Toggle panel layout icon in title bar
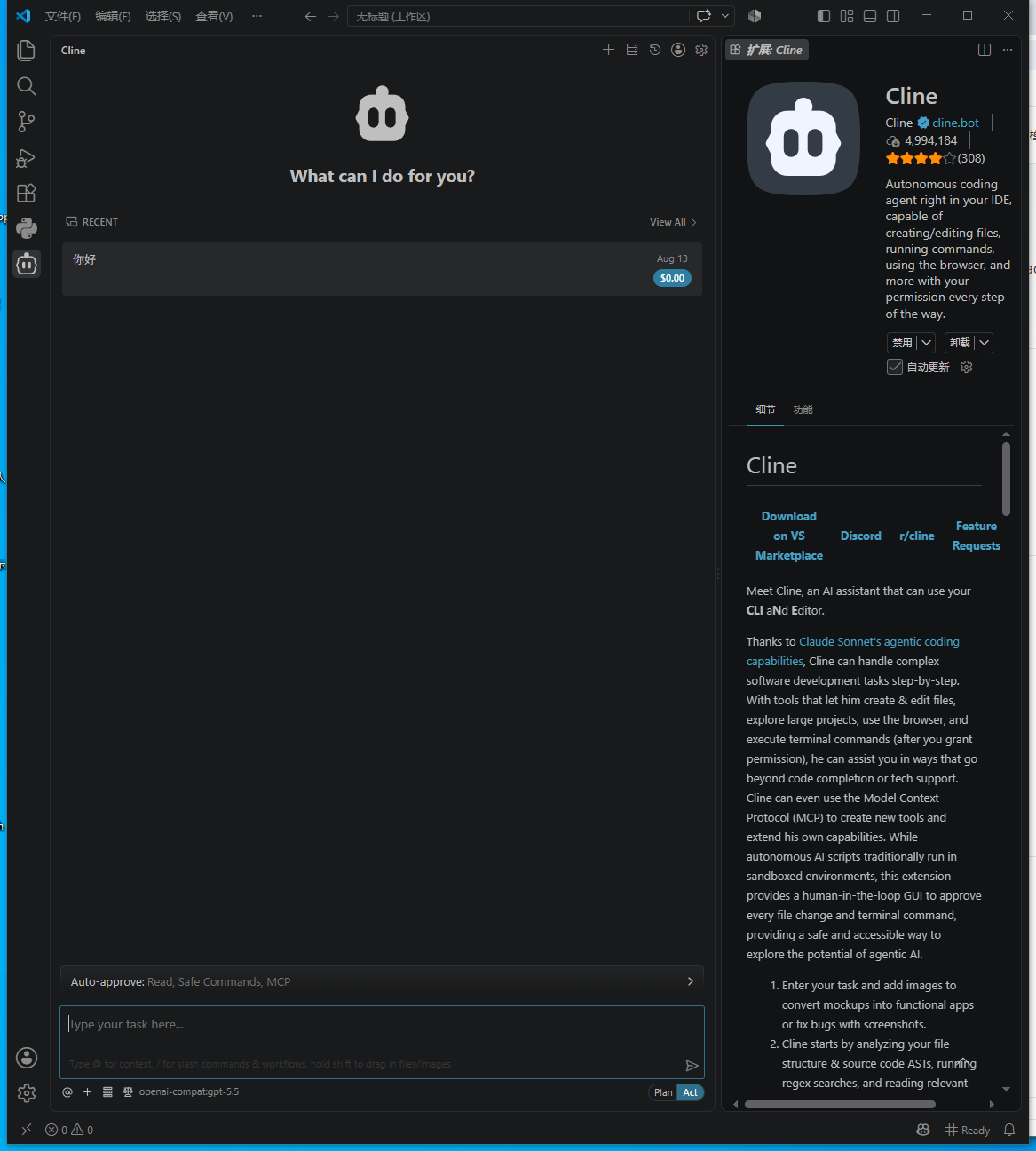1036x1151 pixels. 870,16
